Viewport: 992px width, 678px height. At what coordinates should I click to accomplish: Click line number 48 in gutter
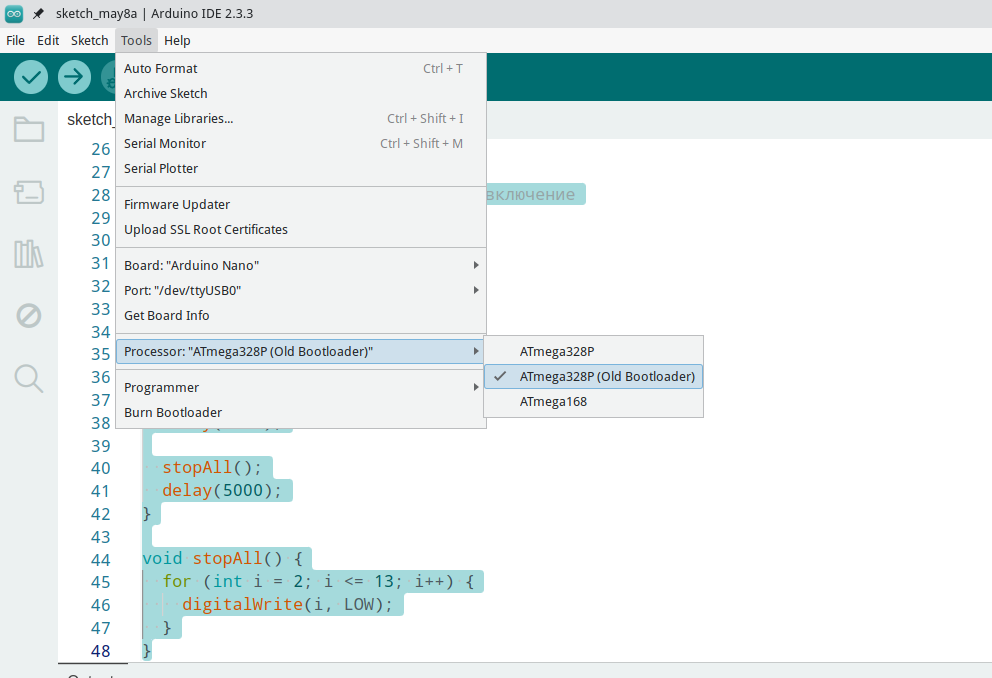101,651
